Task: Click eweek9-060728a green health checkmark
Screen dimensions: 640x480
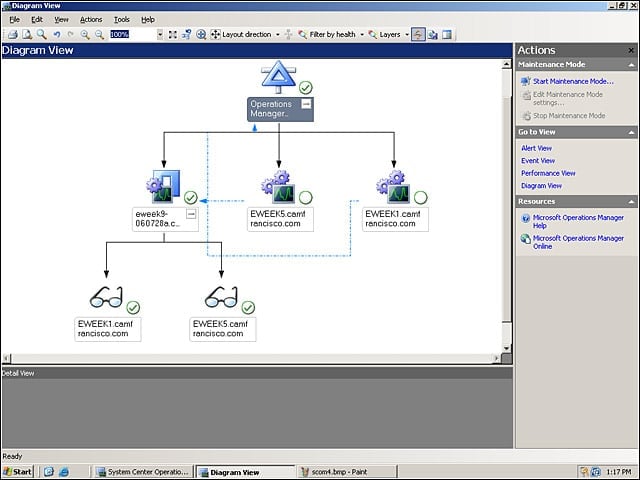Action: click(x=191, y=198)
